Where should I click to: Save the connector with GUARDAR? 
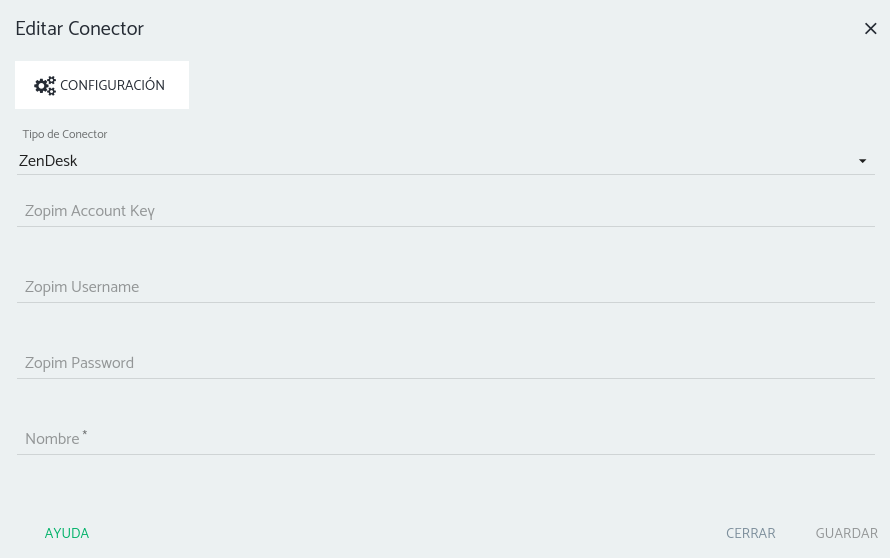click(x=846, y=534)
